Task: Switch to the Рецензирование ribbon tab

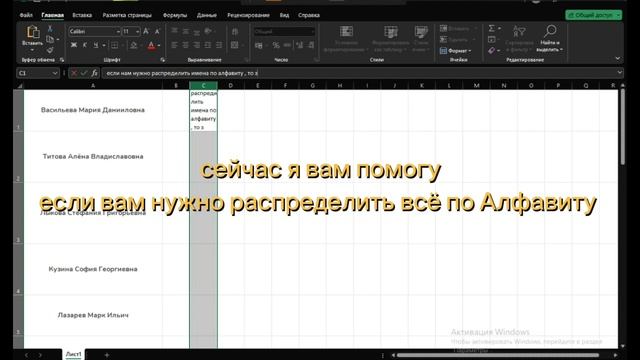Action: click(x=248, y=15)
